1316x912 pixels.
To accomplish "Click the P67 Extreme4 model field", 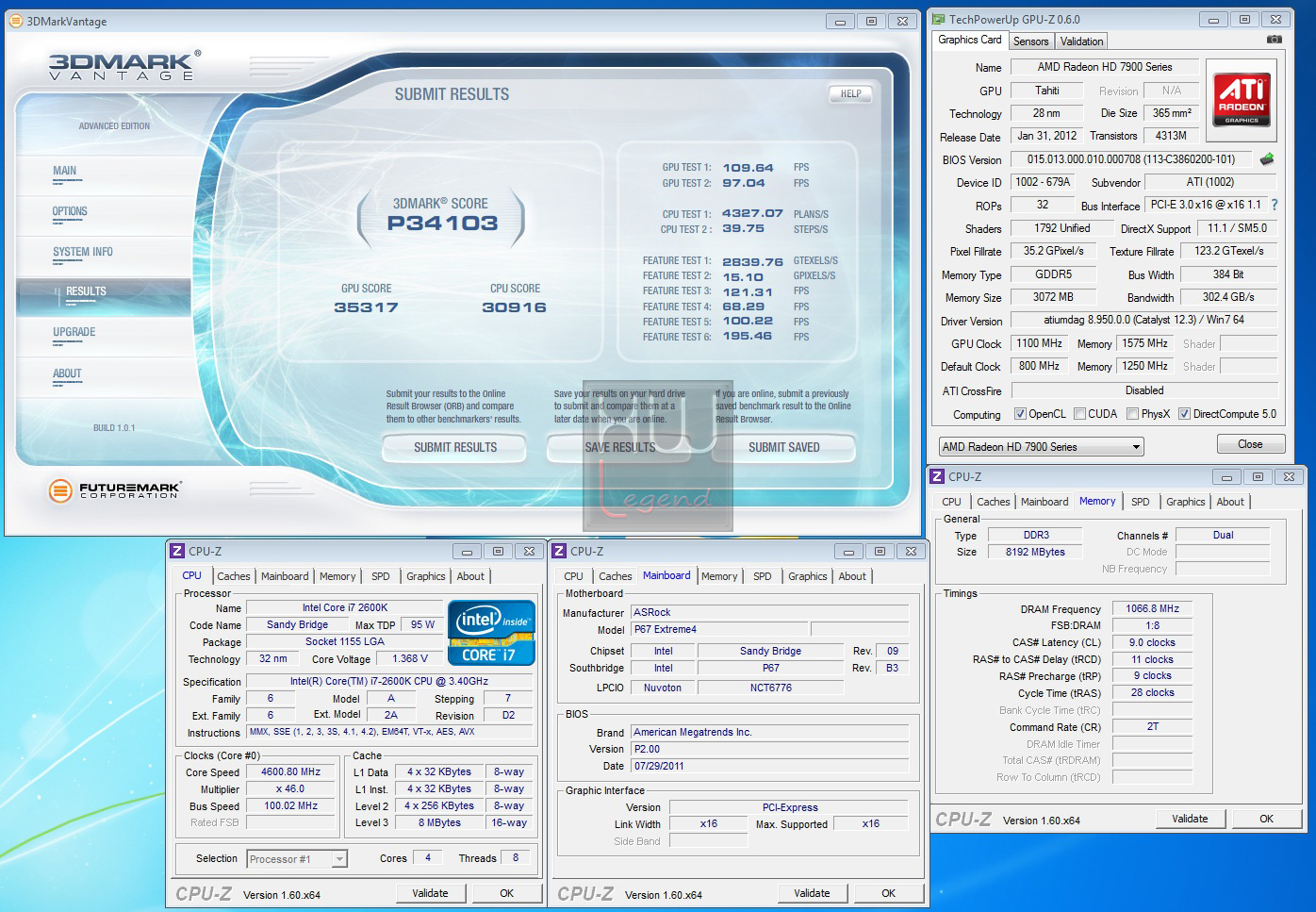I will tap(718, 629).
